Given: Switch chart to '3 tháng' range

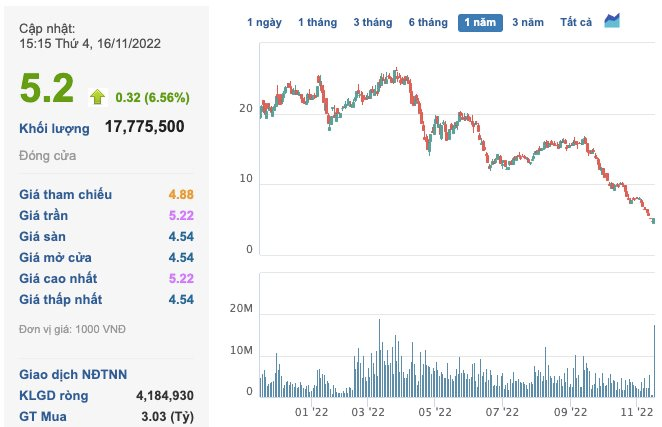Looking at the screenshot, I should [x=372, y=22].
